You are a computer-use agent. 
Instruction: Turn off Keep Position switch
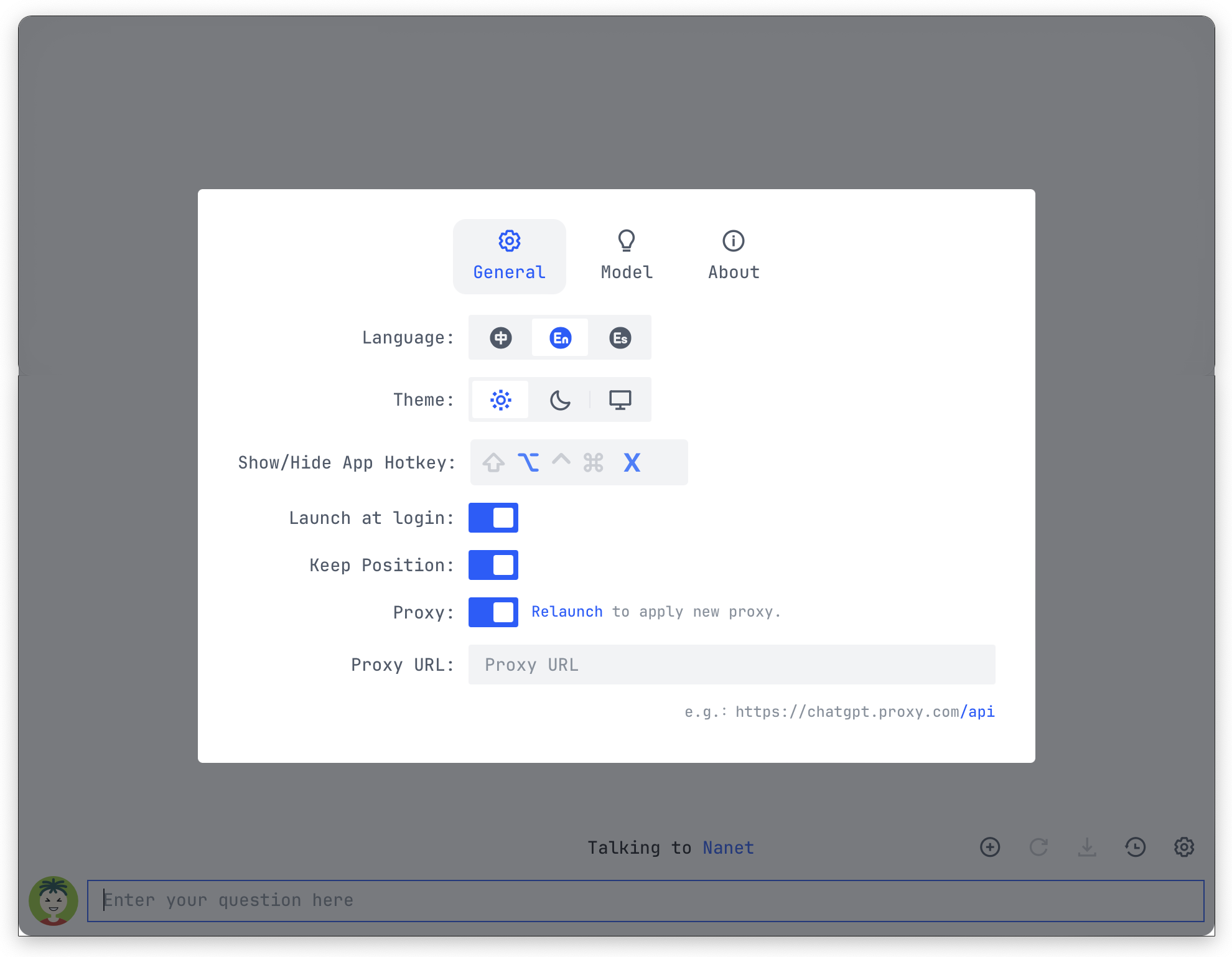pos(493,565)
